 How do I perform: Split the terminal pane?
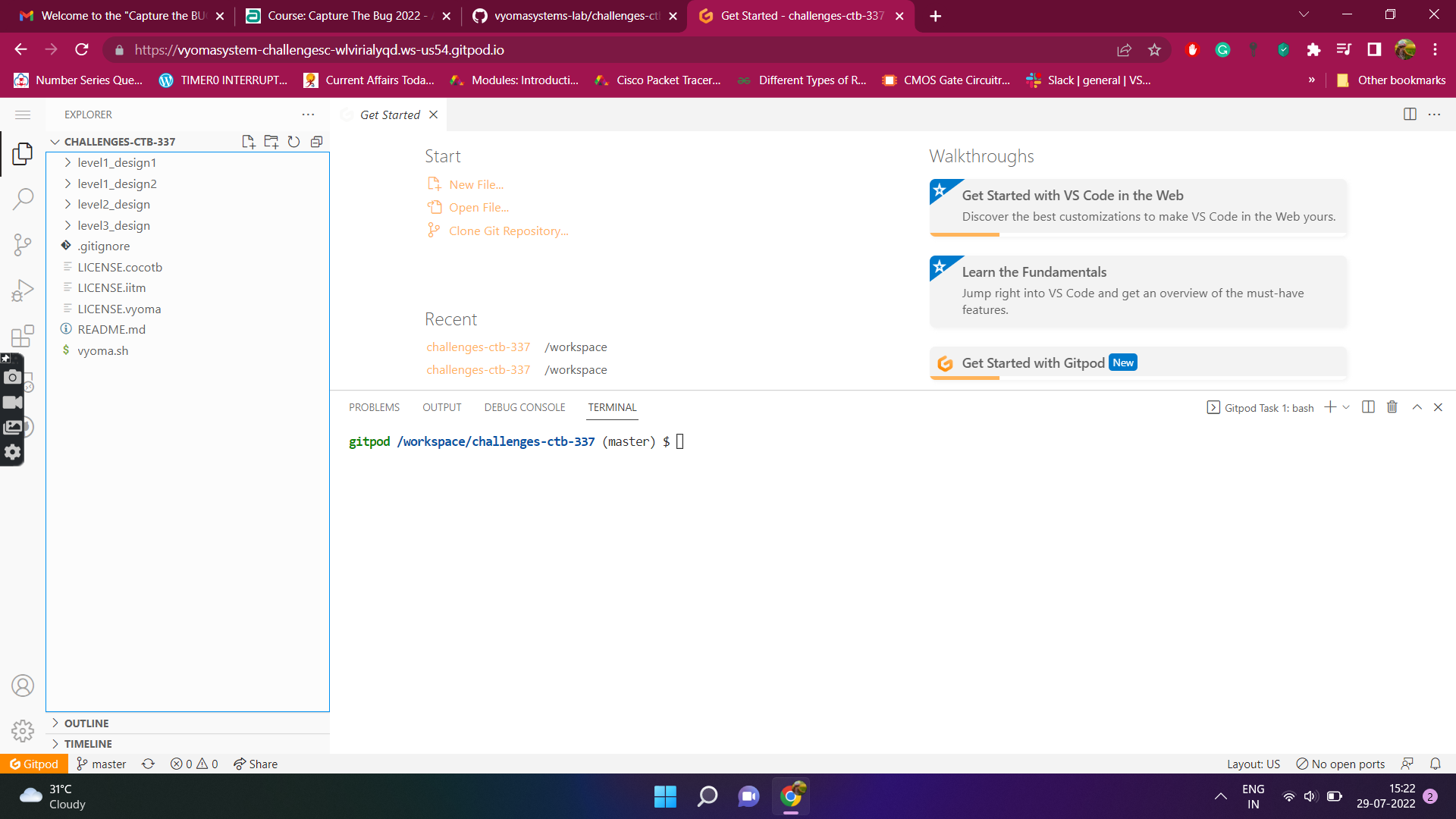pyautogui.click(x=1368, y=407)
